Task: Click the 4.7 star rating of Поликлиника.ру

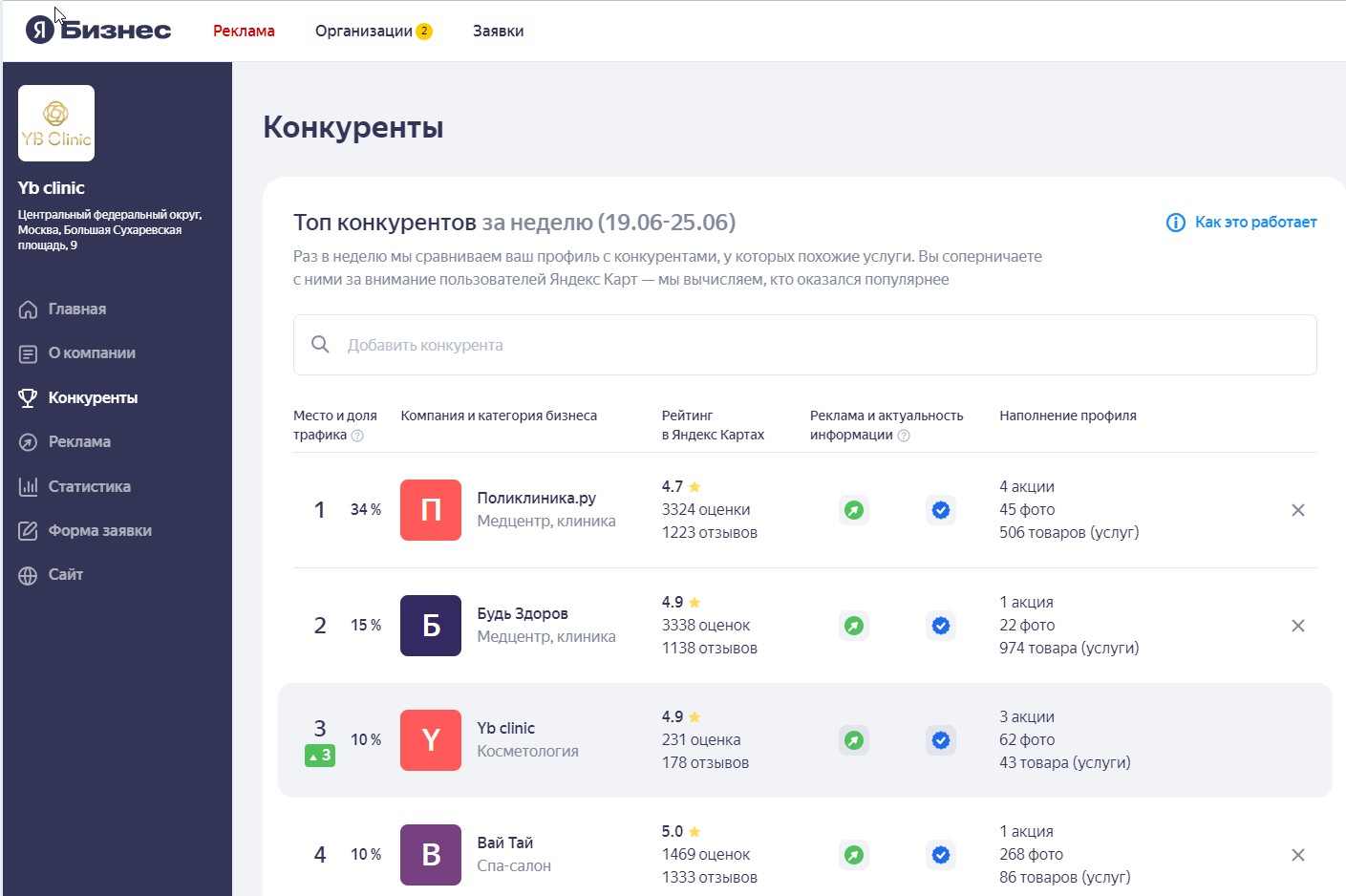Action: click(681, 486)
